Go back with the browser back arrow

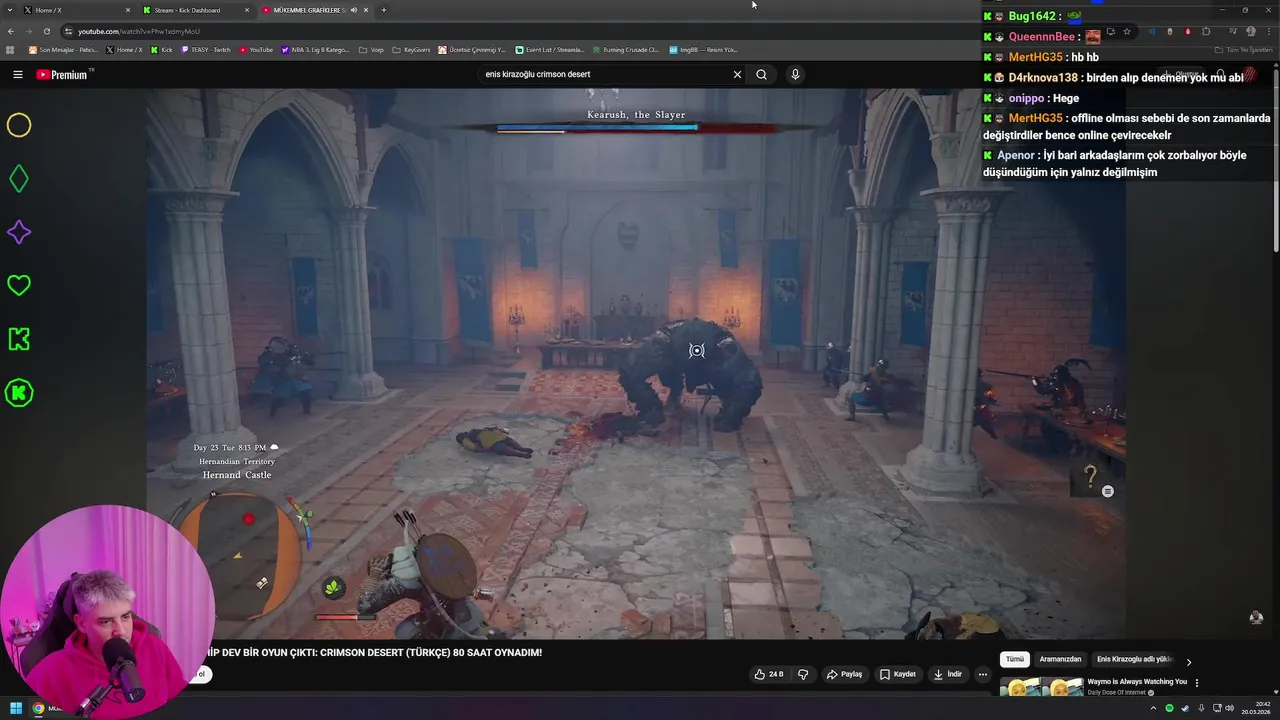12,31
